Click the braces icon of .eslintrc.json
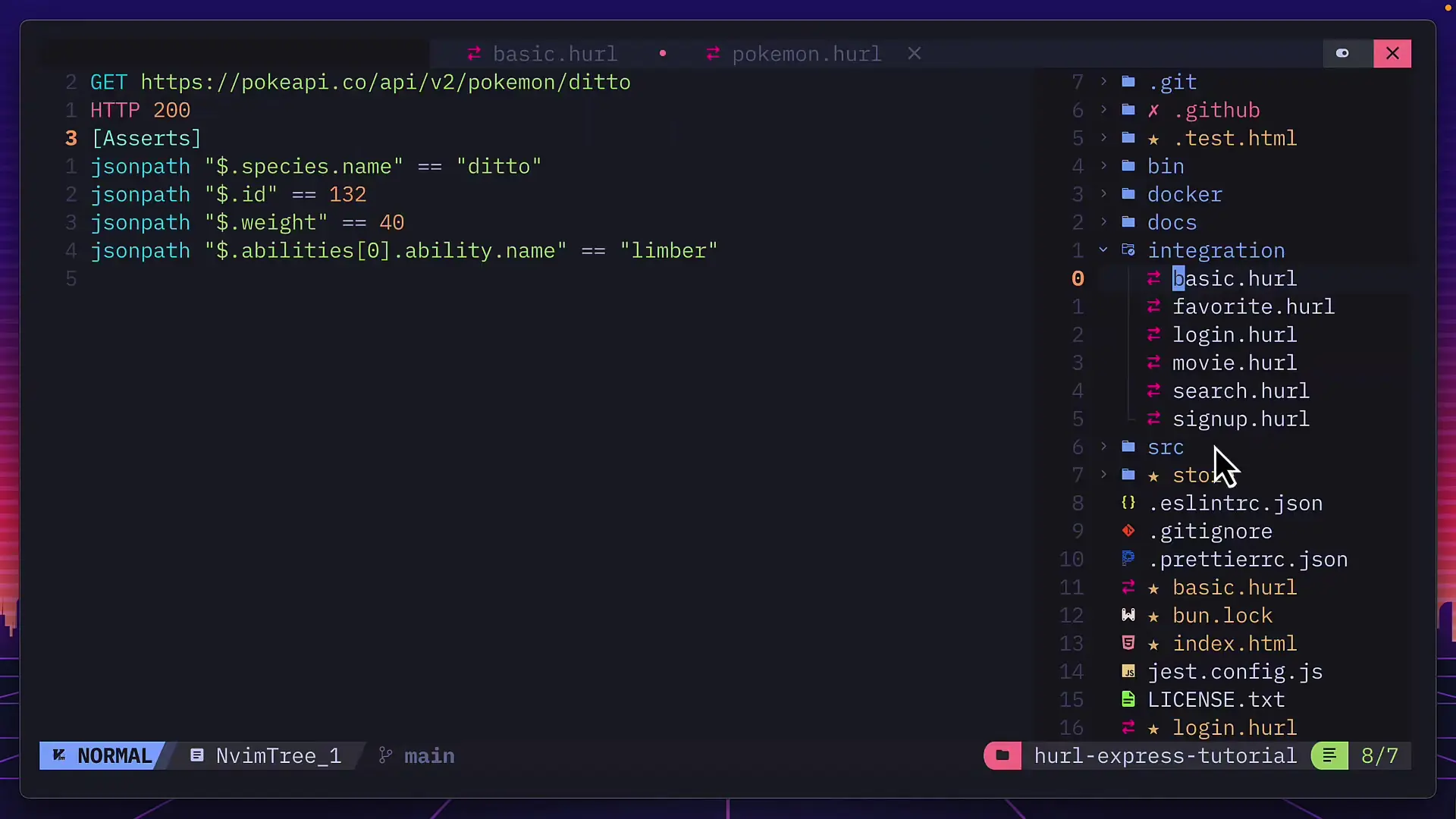This screenshot has height=819, width=1456. coord(1128,503)
